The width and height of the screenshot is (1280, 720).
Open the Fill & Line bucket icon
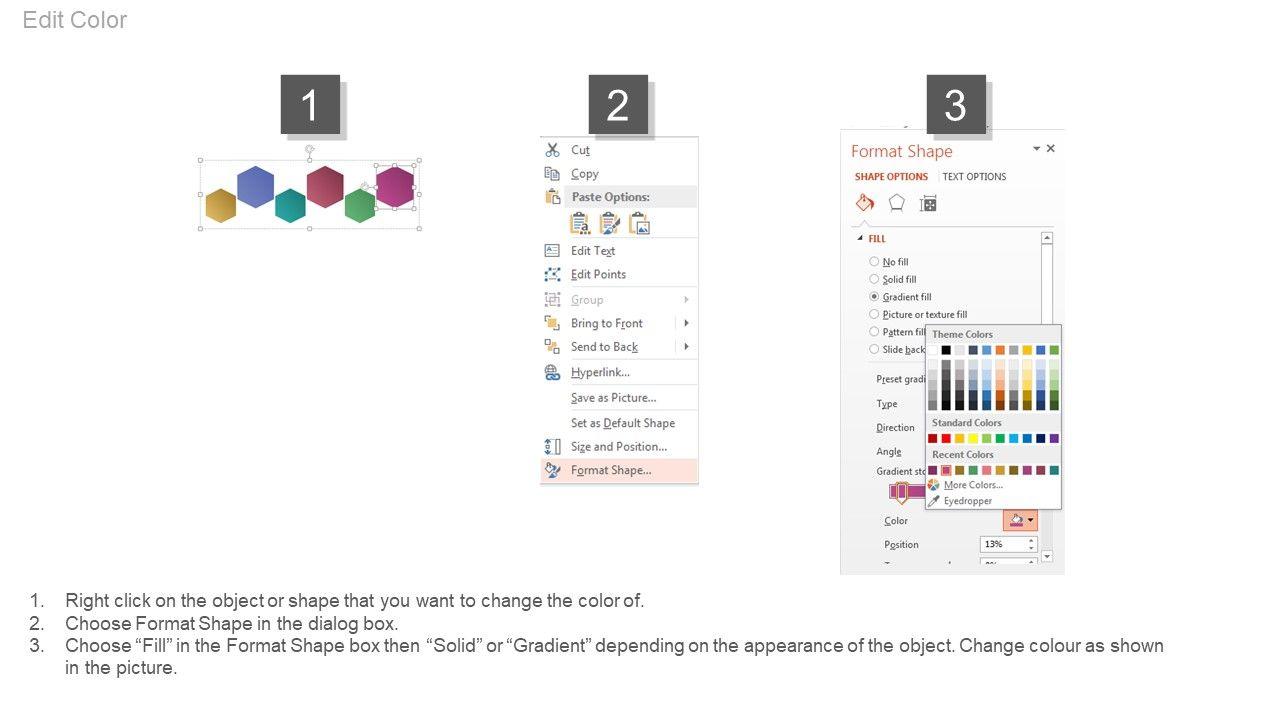click(865, 203)
